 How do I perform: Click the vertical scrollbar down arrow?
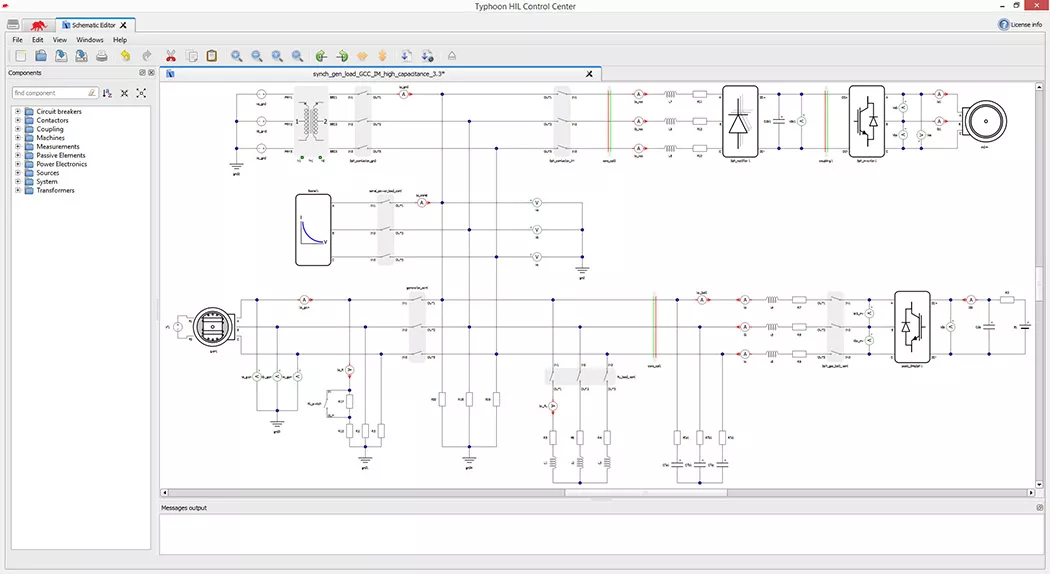1039,484
